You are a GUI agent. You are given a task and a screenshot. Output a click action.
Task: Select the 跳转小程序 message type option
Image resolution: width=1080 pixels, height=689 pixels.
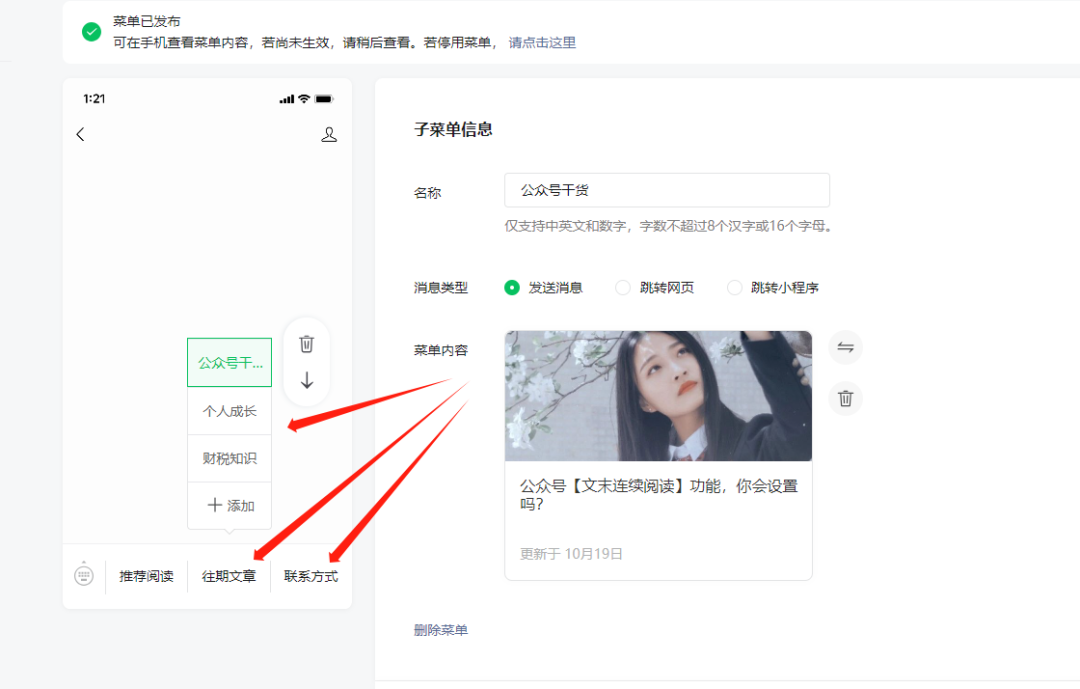tap(736, 287)
